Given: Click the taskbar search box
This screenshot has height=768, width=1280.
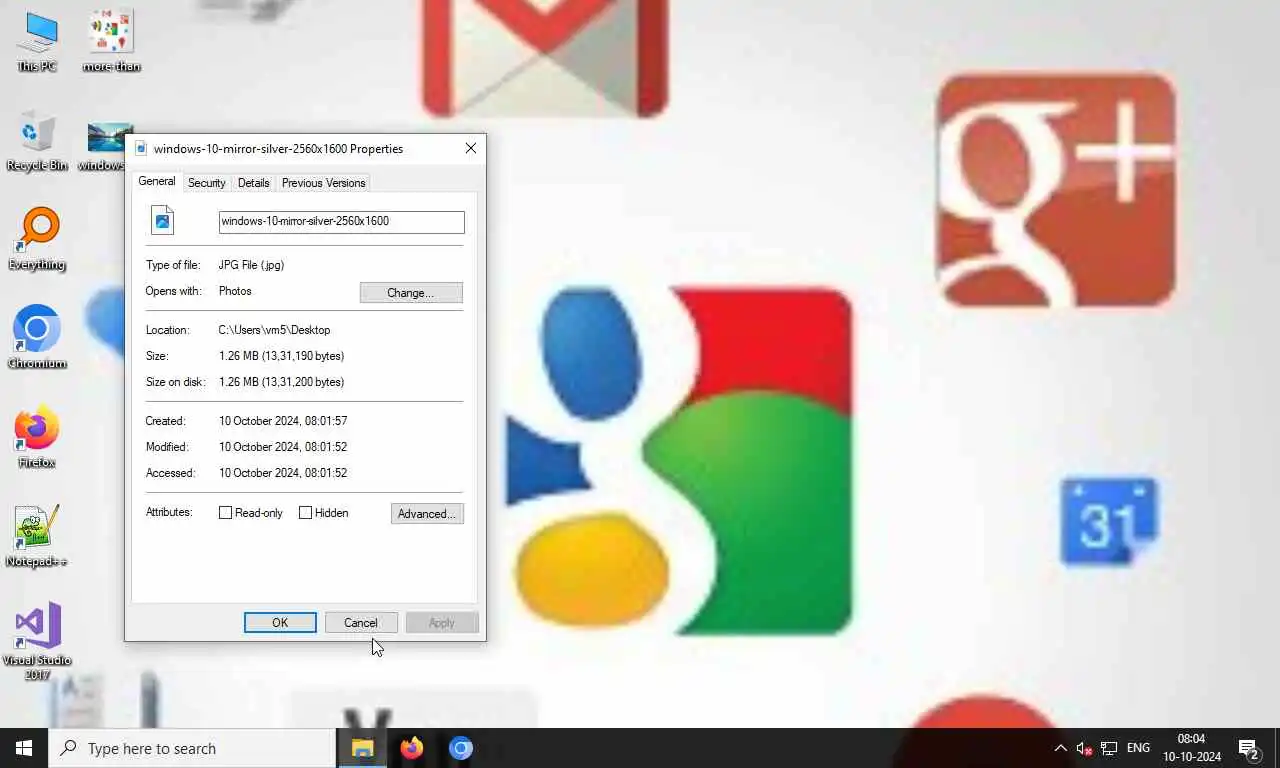Looking at the screenshot, I should (x=192, y=748).
